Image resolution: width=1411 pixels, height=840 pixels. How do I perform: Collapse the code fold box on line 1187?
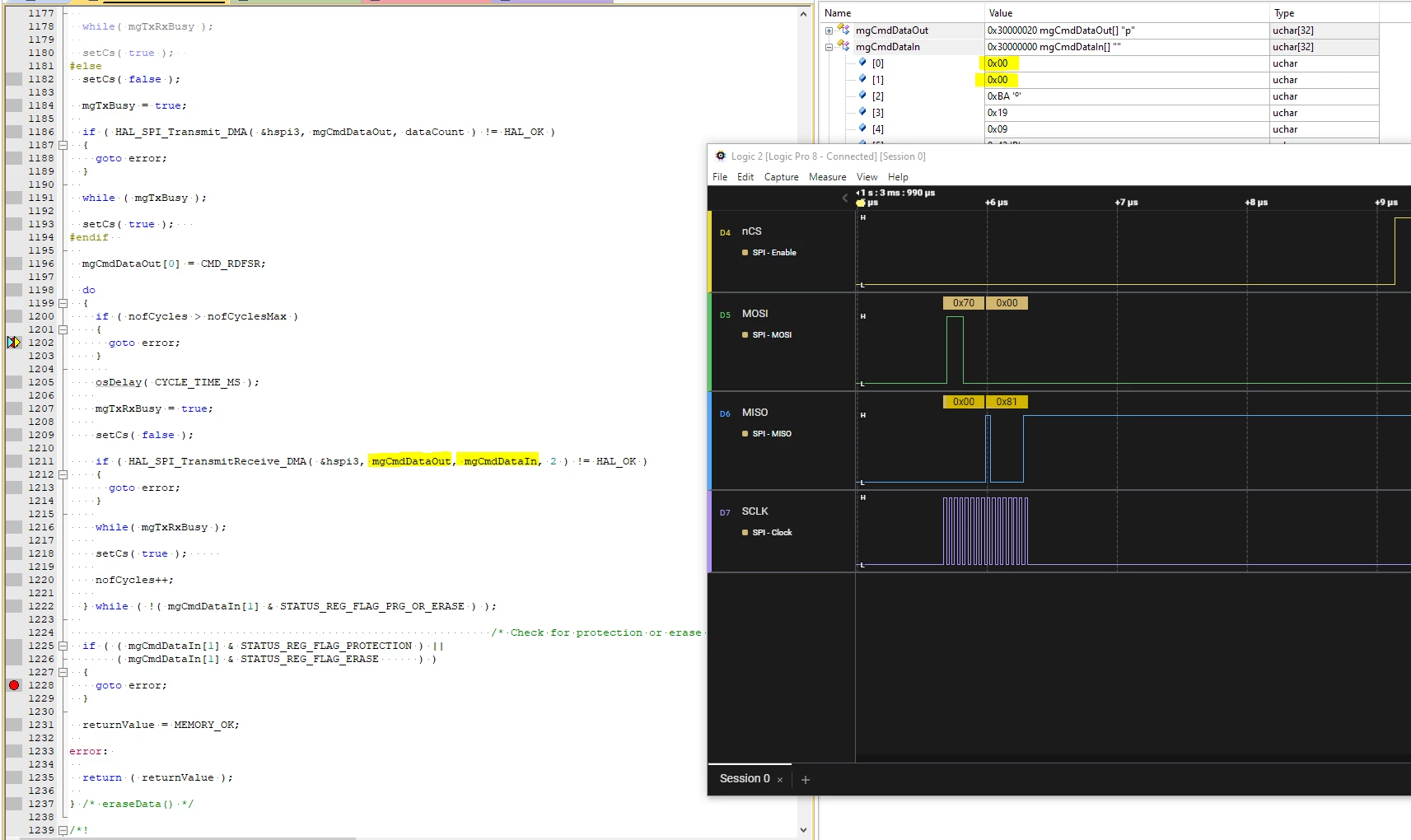click(63, 145)
